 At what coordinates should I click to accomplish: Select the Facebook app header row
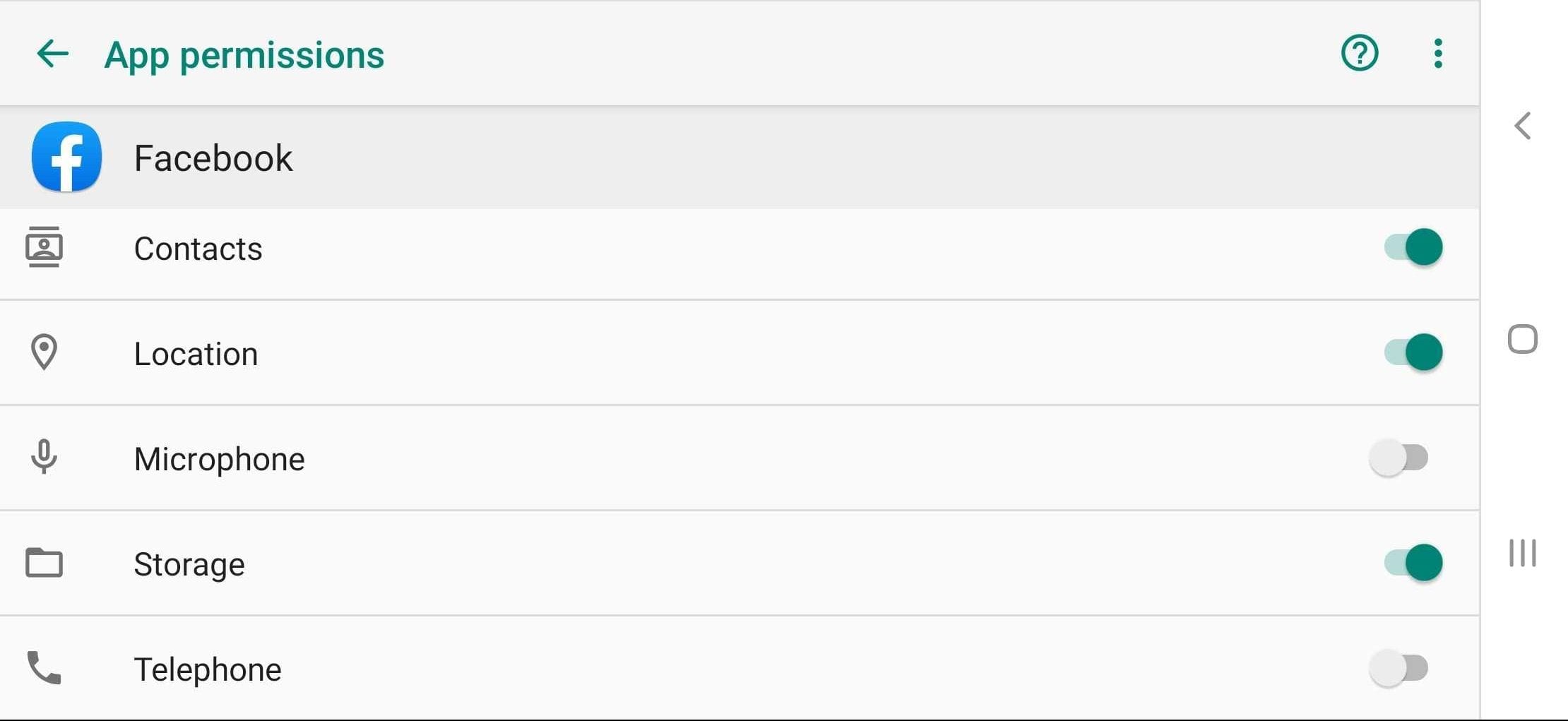740,157
